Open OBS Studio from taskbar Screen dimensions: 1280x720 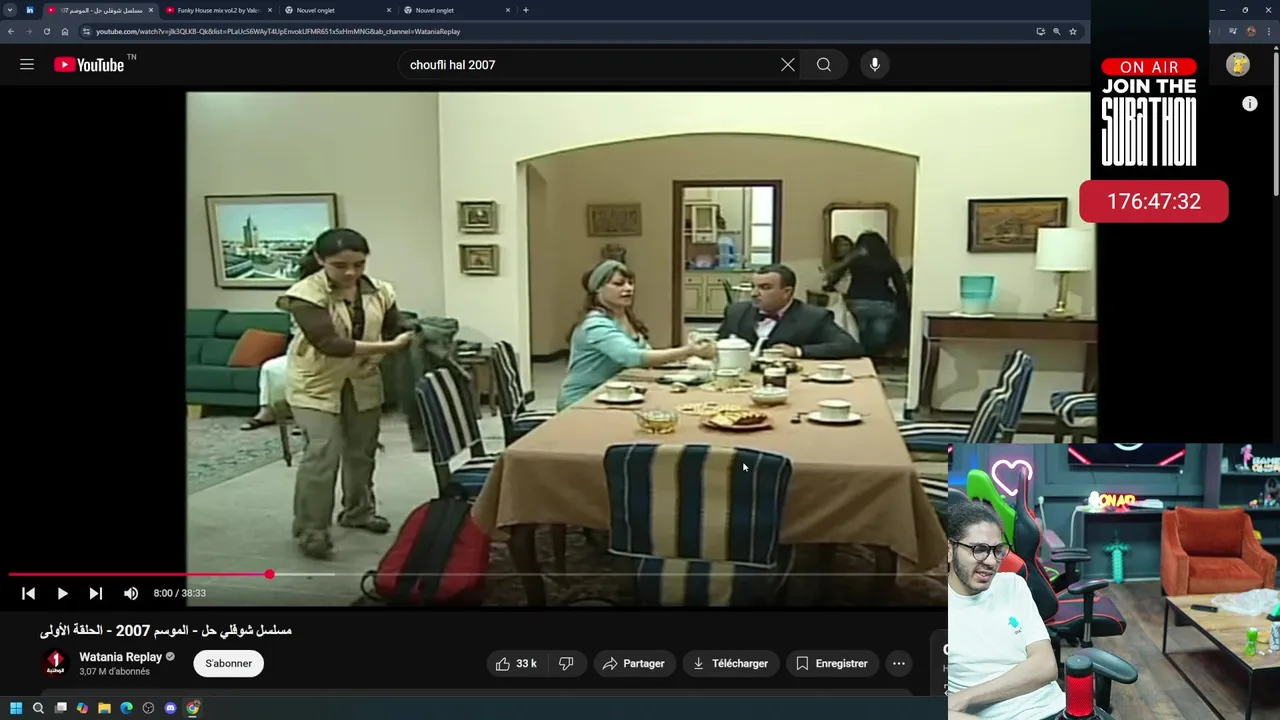pyautogui.click(x=148, y=708)
